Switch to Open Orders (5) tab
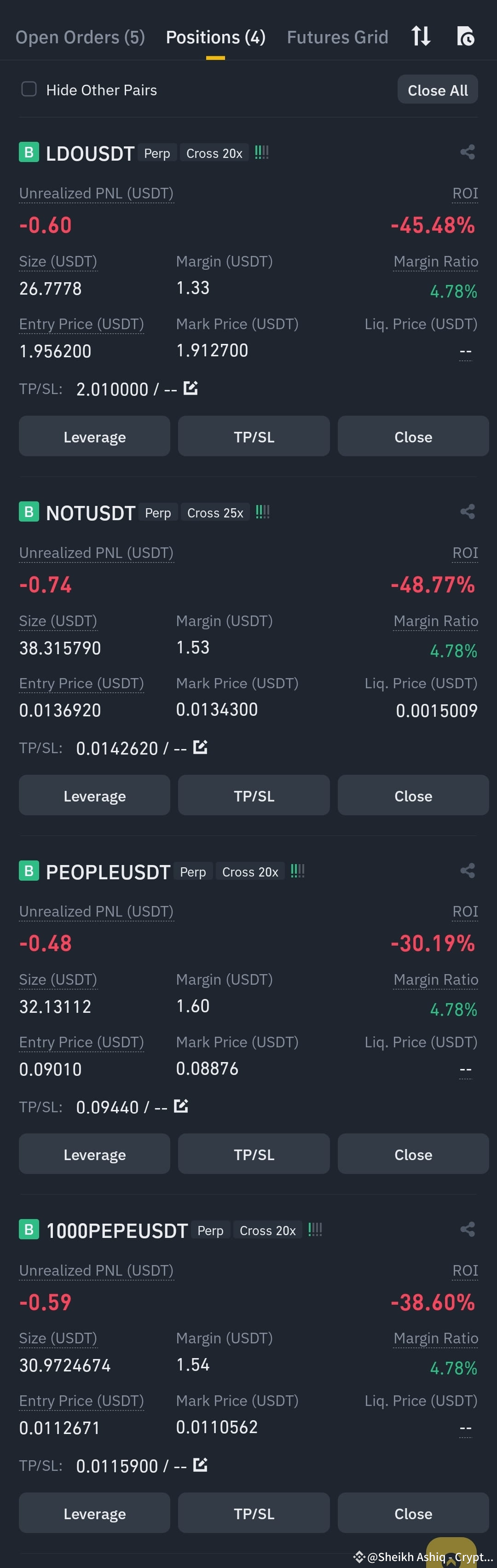Screen dimensions: 497x1568 click(80, 37)
